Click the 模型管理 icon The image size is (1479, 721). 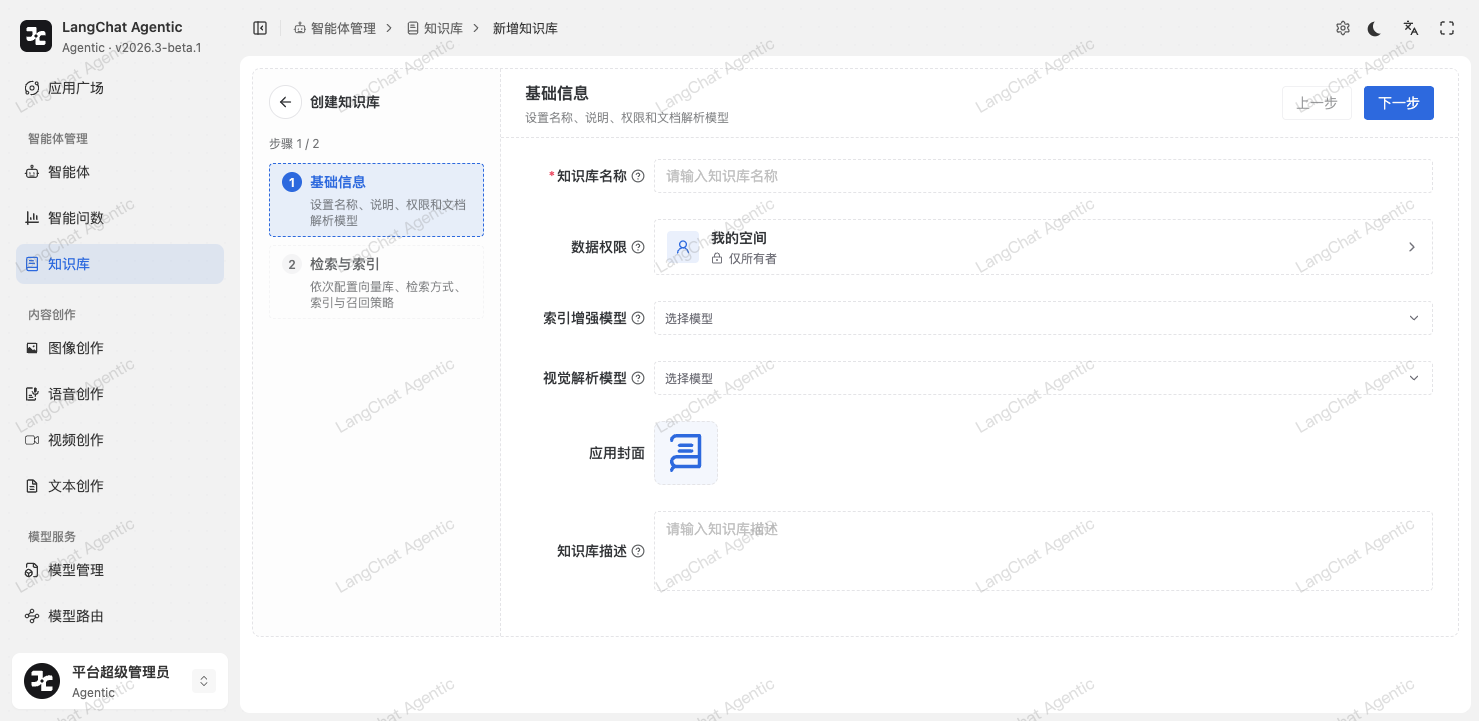32,570
